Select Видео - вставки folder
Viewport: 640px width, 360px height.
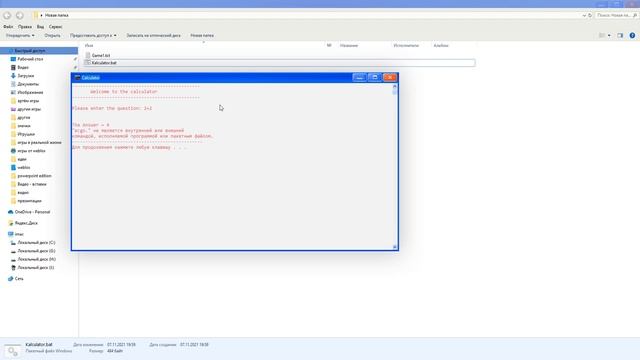click(32, 184)
